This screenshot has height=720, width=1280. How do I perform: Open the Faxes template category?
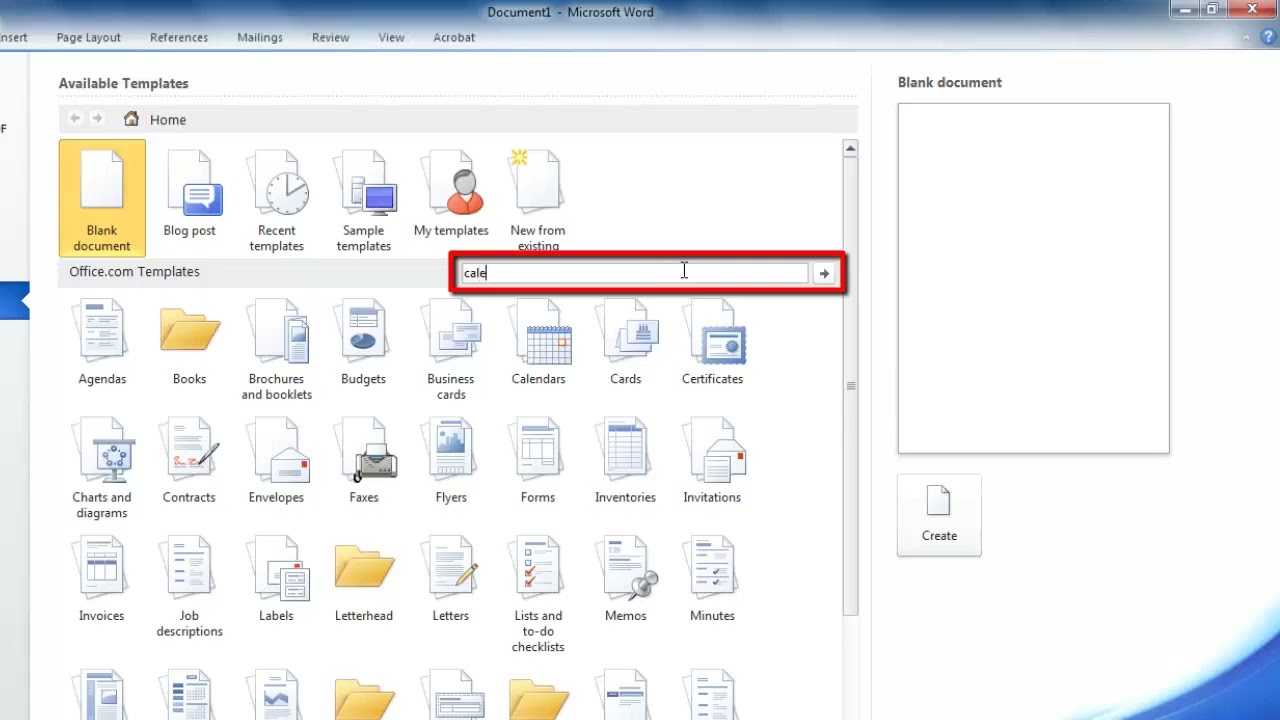point(363,460)
